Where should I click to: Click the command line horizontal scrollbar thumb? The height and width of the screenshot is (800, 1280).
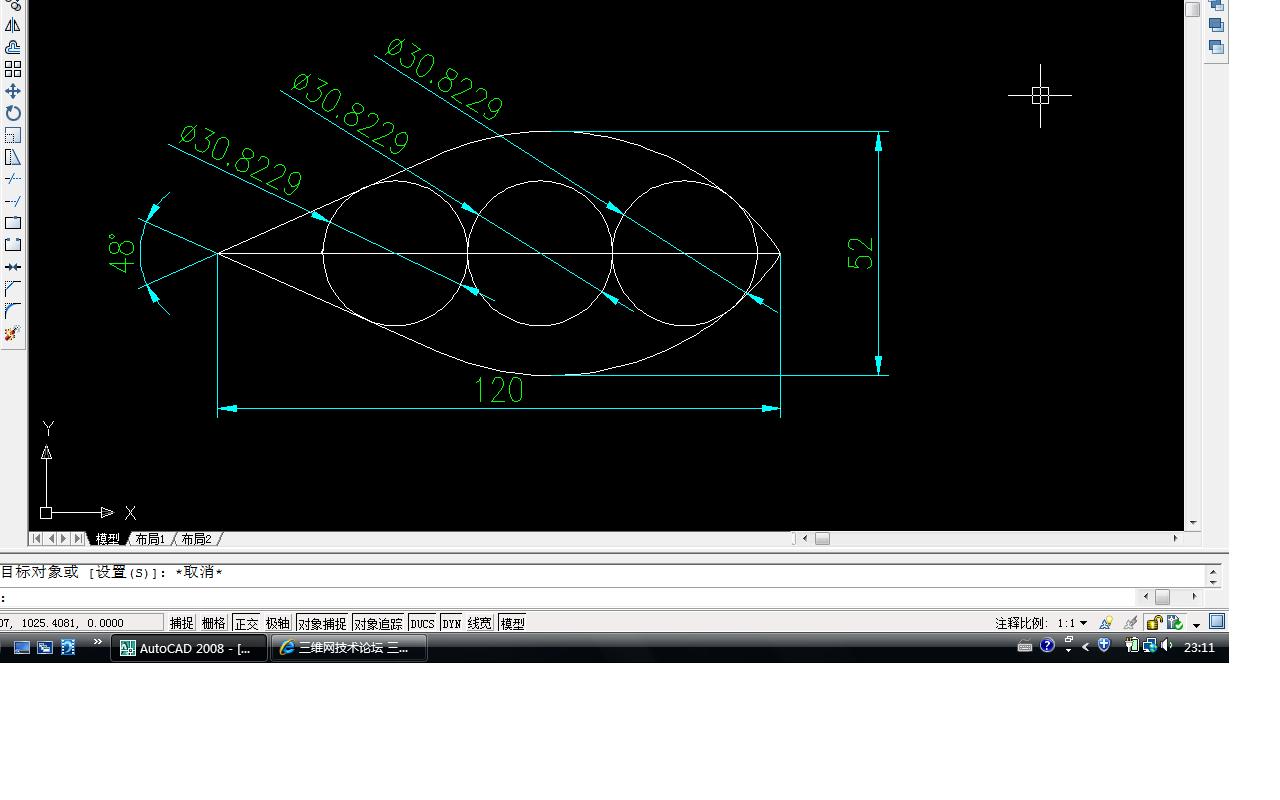(x=1162, y=596)
